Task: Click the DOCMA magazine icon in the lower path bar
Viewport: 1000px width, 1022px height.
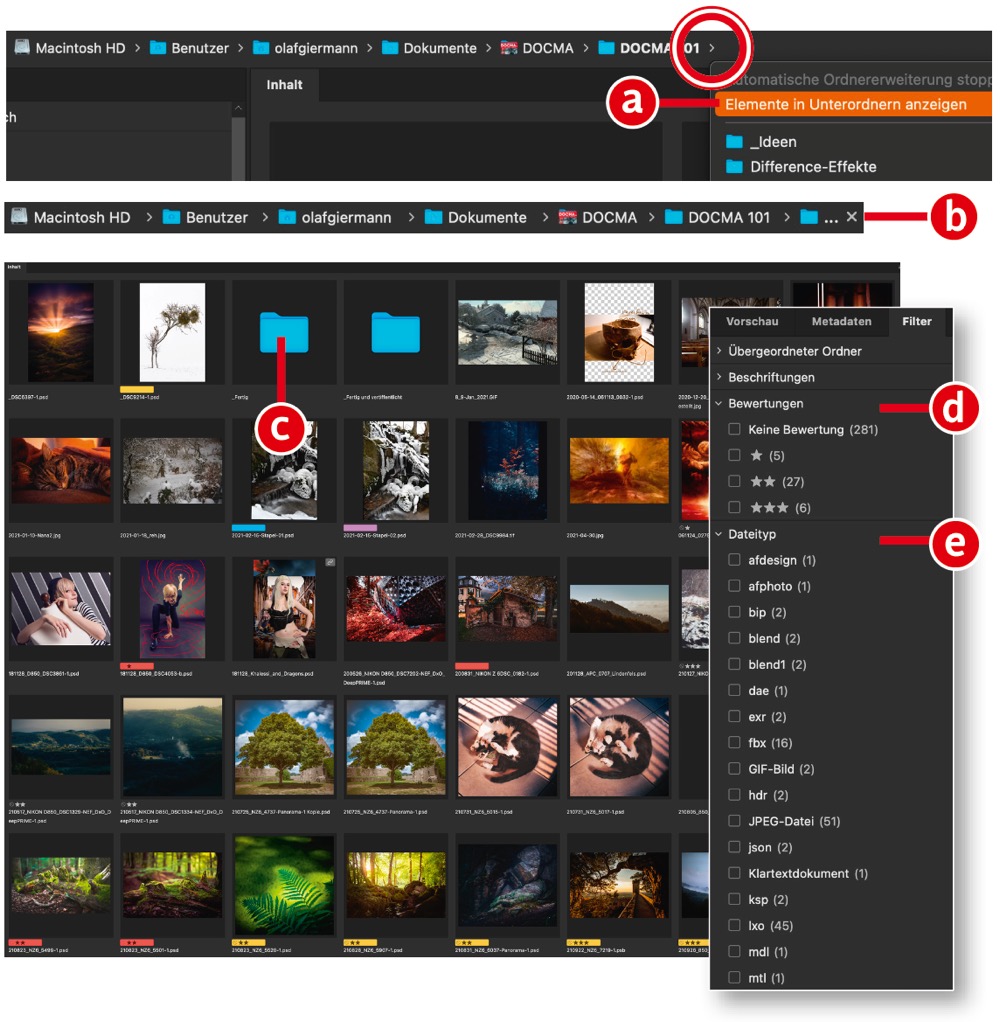Action: click(568, 217)
